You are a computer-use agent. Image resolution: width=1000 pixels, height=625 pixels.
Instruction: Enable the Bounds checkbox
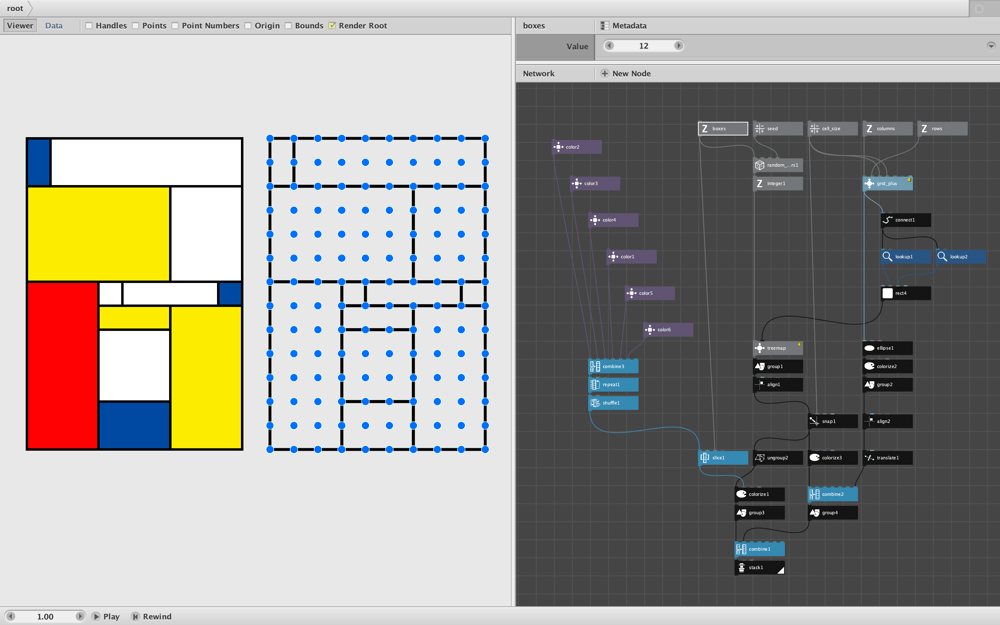coord(288,26)
